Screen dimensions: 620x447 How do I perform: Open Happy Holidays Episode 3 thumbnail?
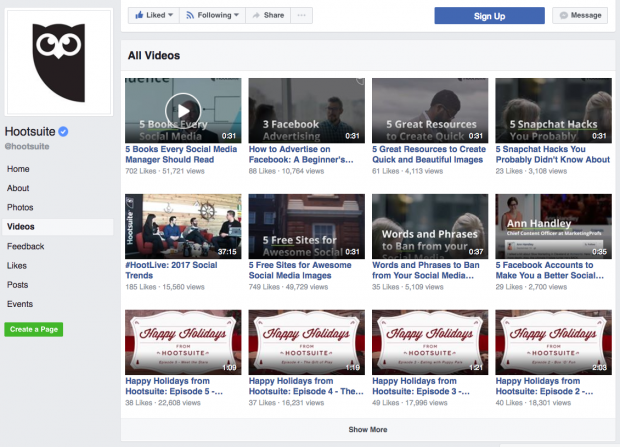[x=430, y=342]
